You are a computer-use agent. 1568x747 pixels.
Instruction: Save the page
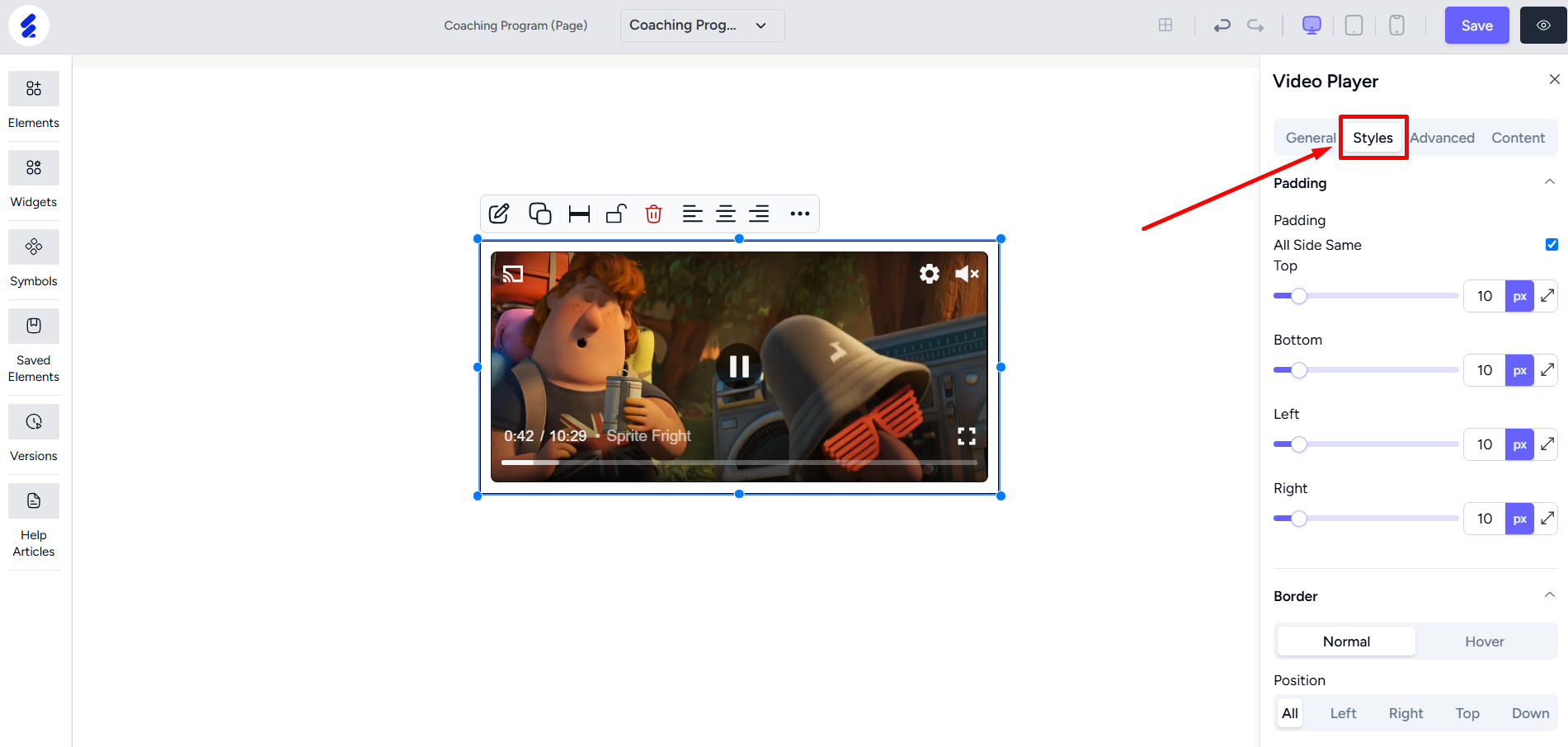tap(1476, 26)
